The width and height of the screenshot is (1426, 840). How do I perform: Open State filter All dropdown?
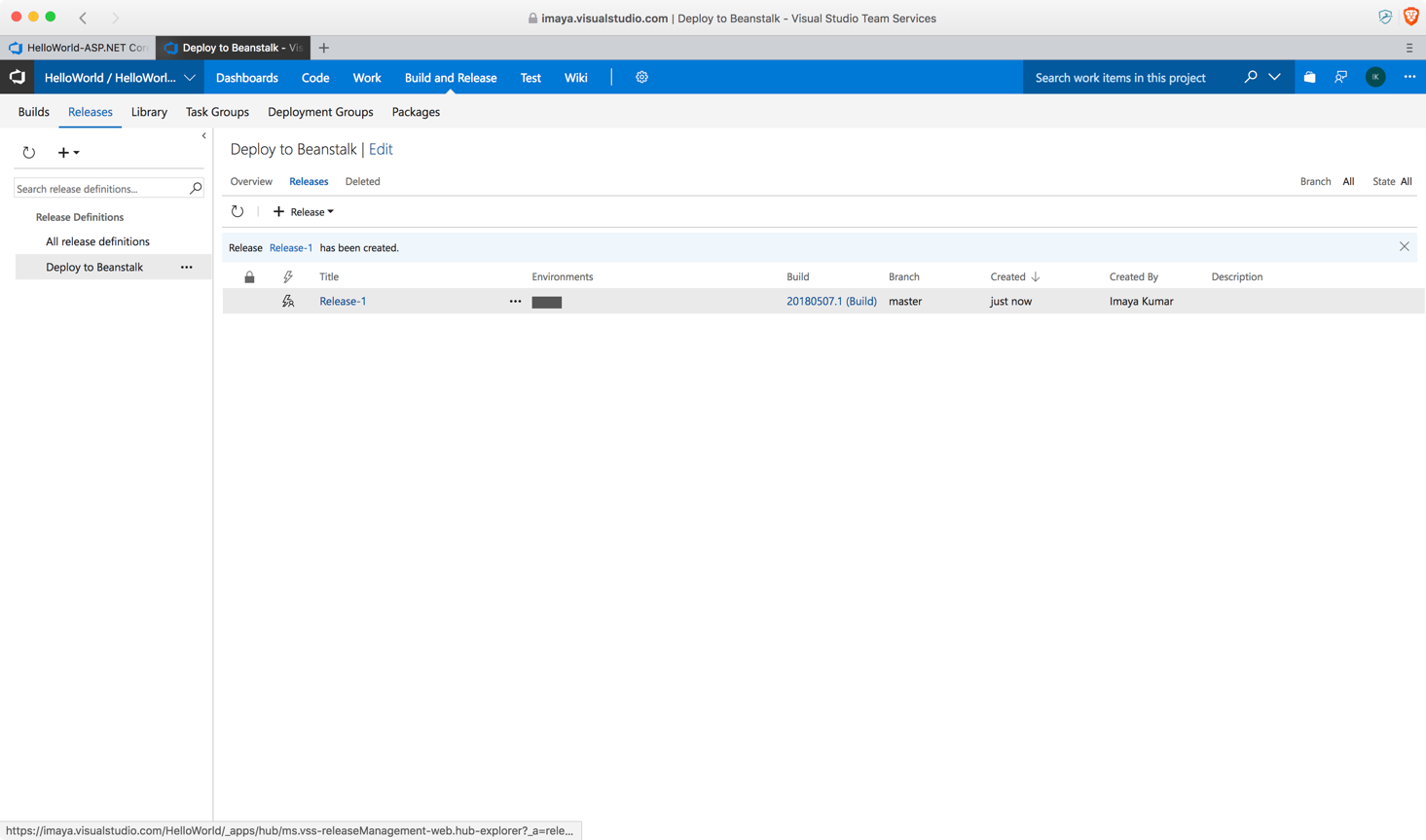(1407, 181)
